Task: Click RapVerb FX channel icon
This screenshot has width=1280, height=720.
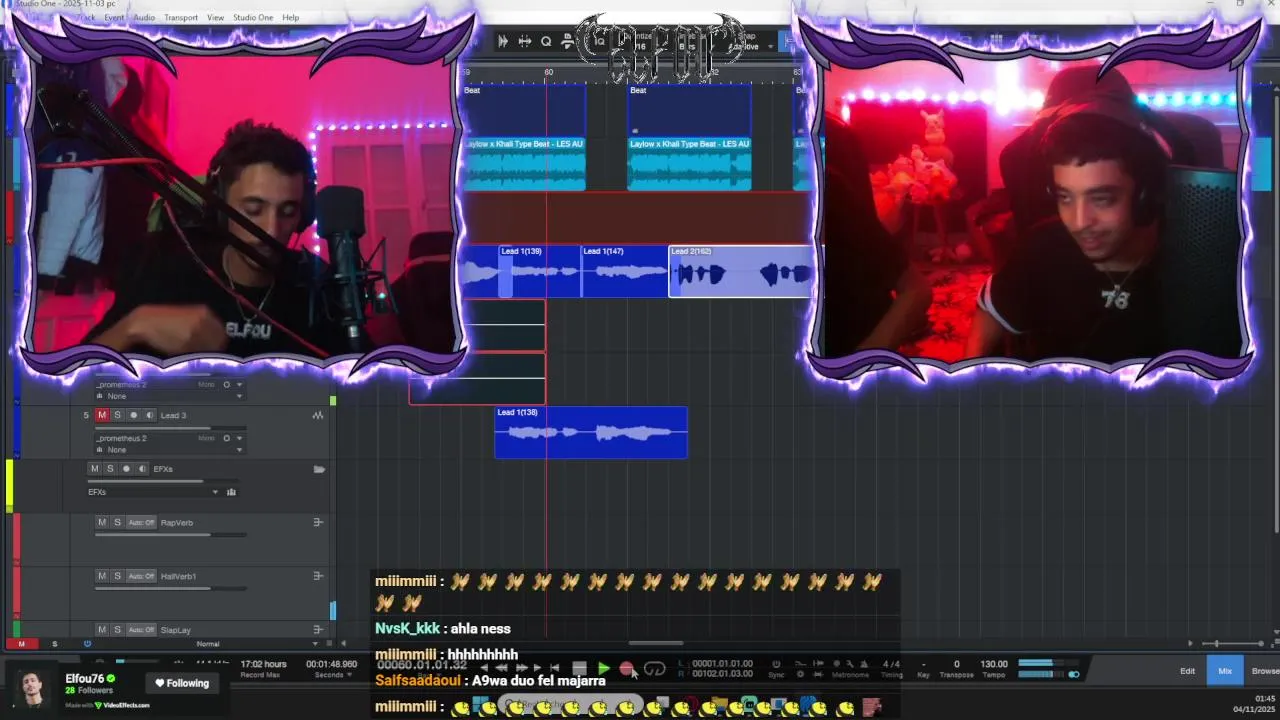Action: point(318,522)
